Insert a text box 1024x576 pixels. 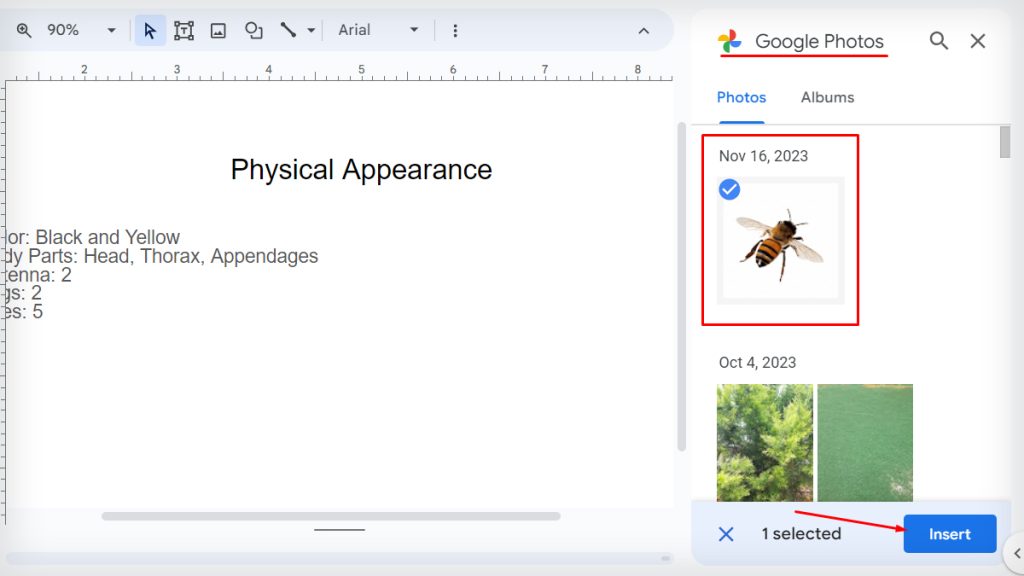[184, 30]
